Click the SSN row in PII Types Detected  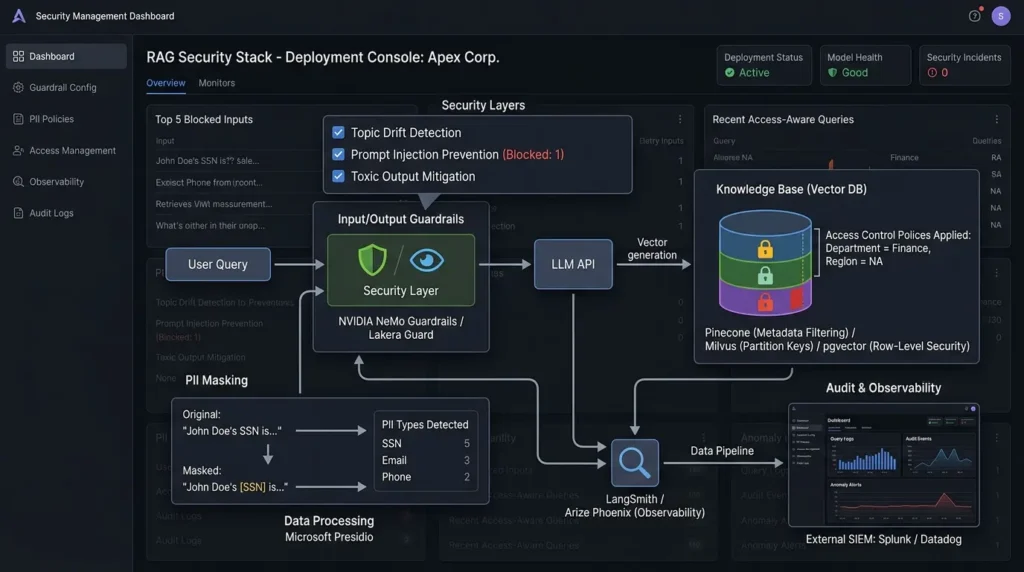425,443
